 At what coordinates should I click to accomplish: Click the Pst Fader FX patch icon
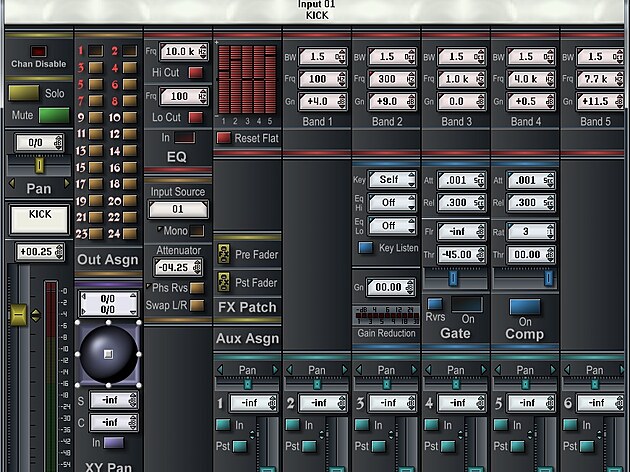coord(224,282)
